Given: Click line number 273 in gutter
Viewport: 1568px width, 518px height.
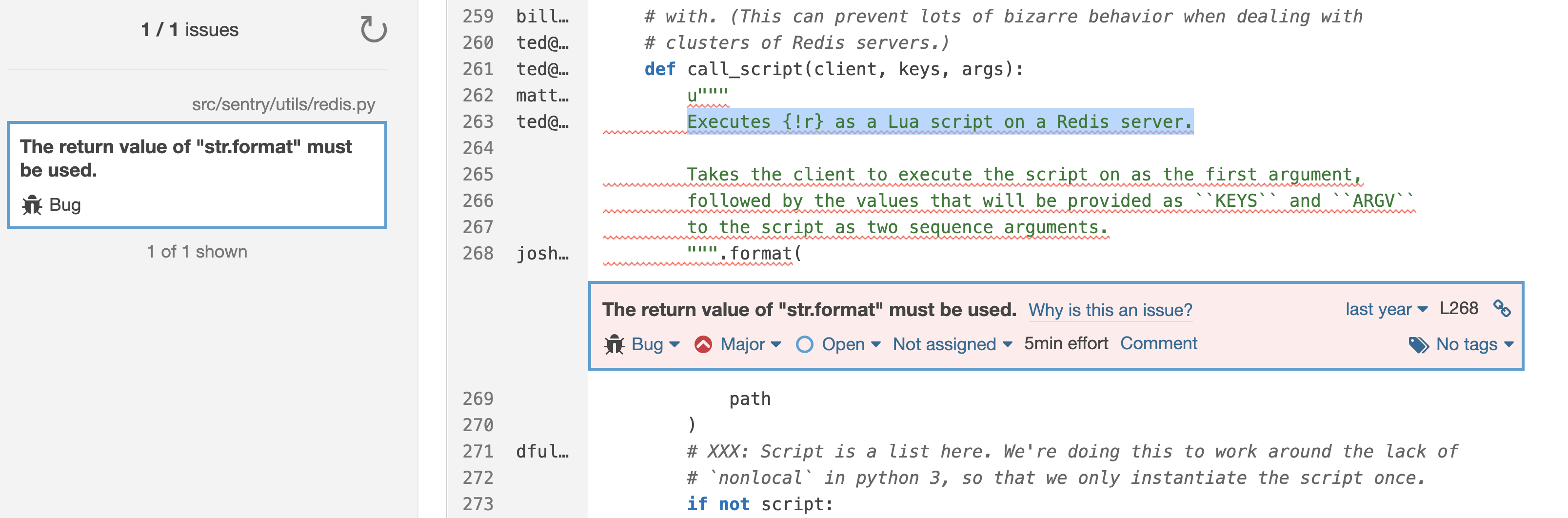Looking at the screenshot, I should pyautogui.click(x=478, y=504).
